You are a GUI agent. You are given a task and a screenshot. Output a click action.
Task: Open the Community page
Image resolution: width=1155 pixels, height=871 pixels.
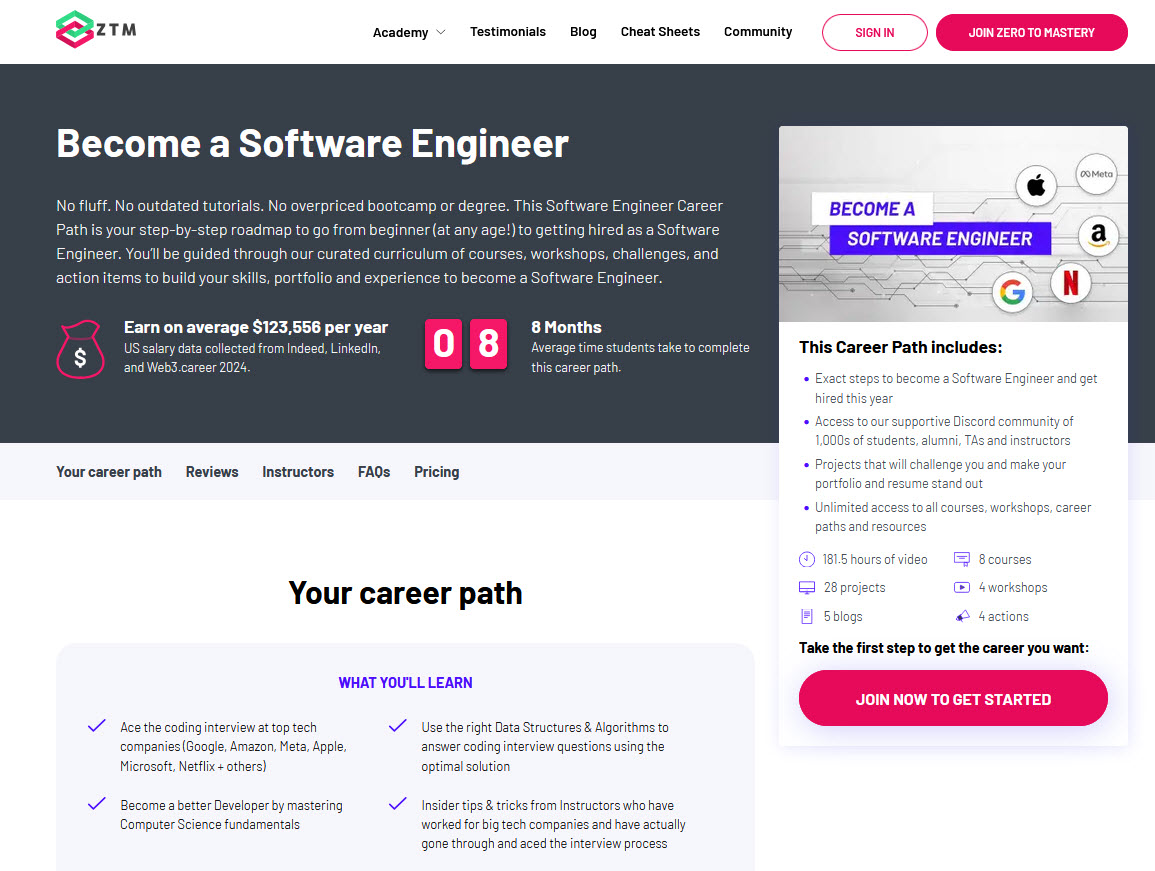[x=758, y=32]
